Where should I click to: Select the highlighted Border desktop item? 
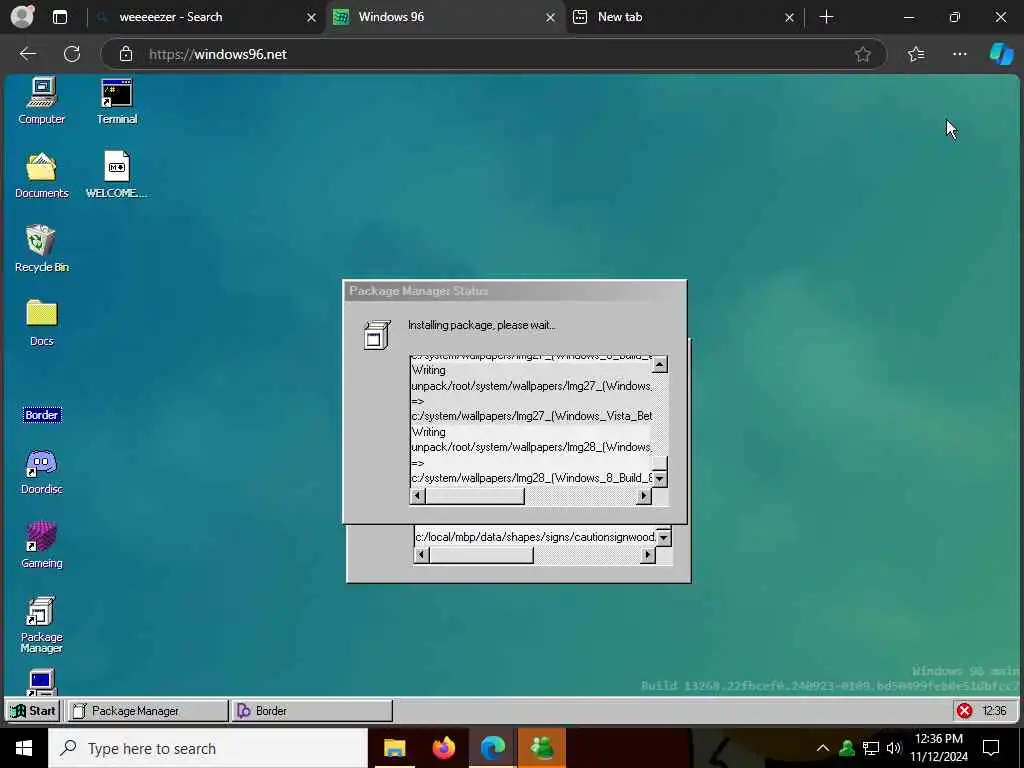(x=42, y=415)
